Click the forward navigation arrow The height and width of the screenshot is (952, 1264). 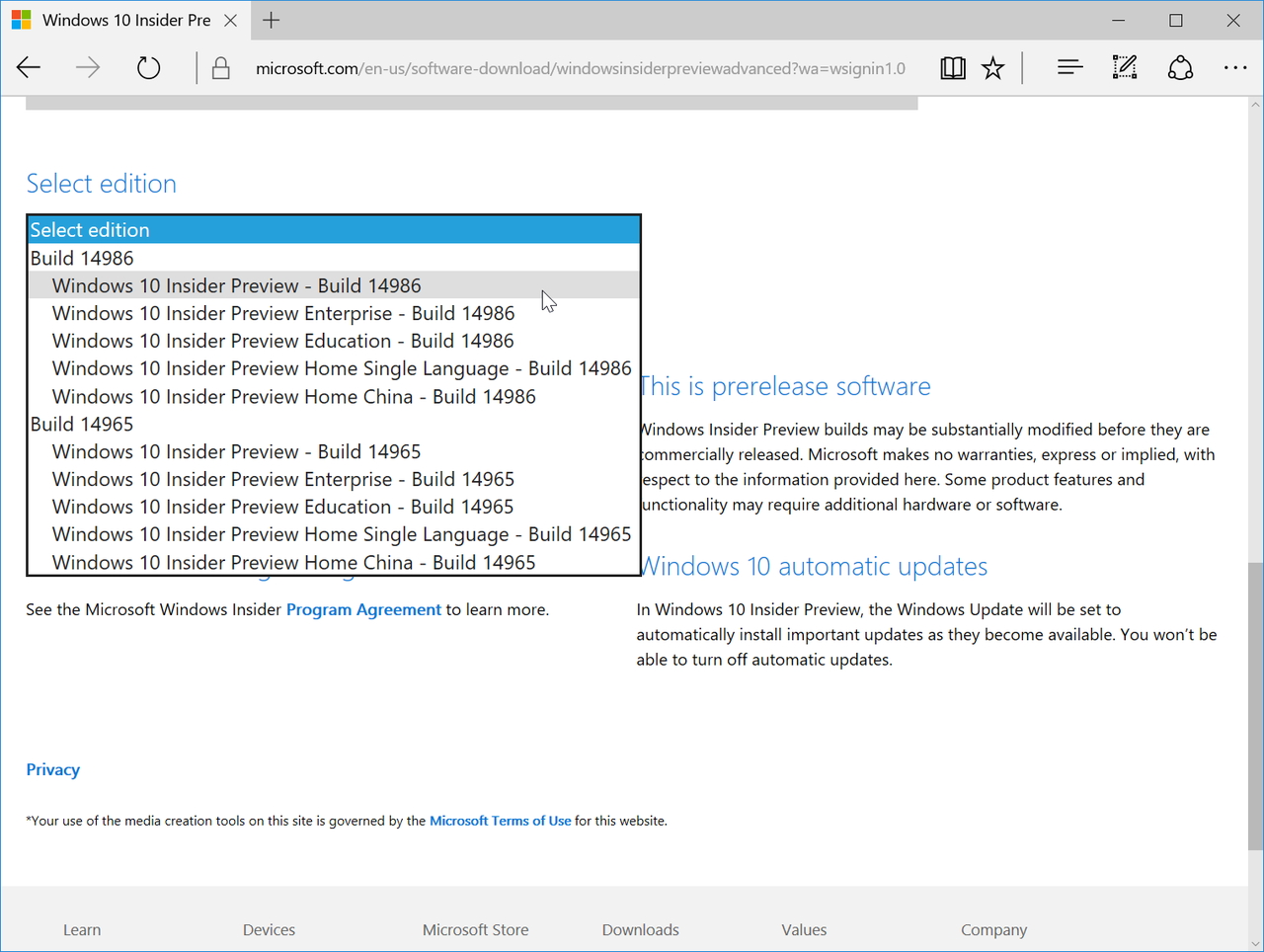coord(87,67)
